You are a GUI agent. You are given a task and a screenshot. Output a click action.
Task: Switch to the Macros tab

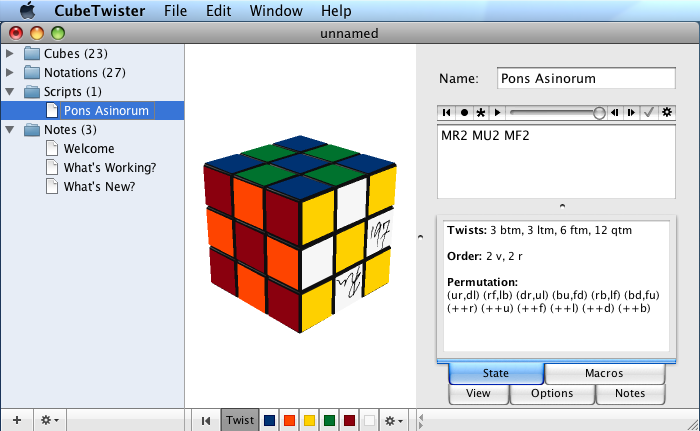coord(604,373)
